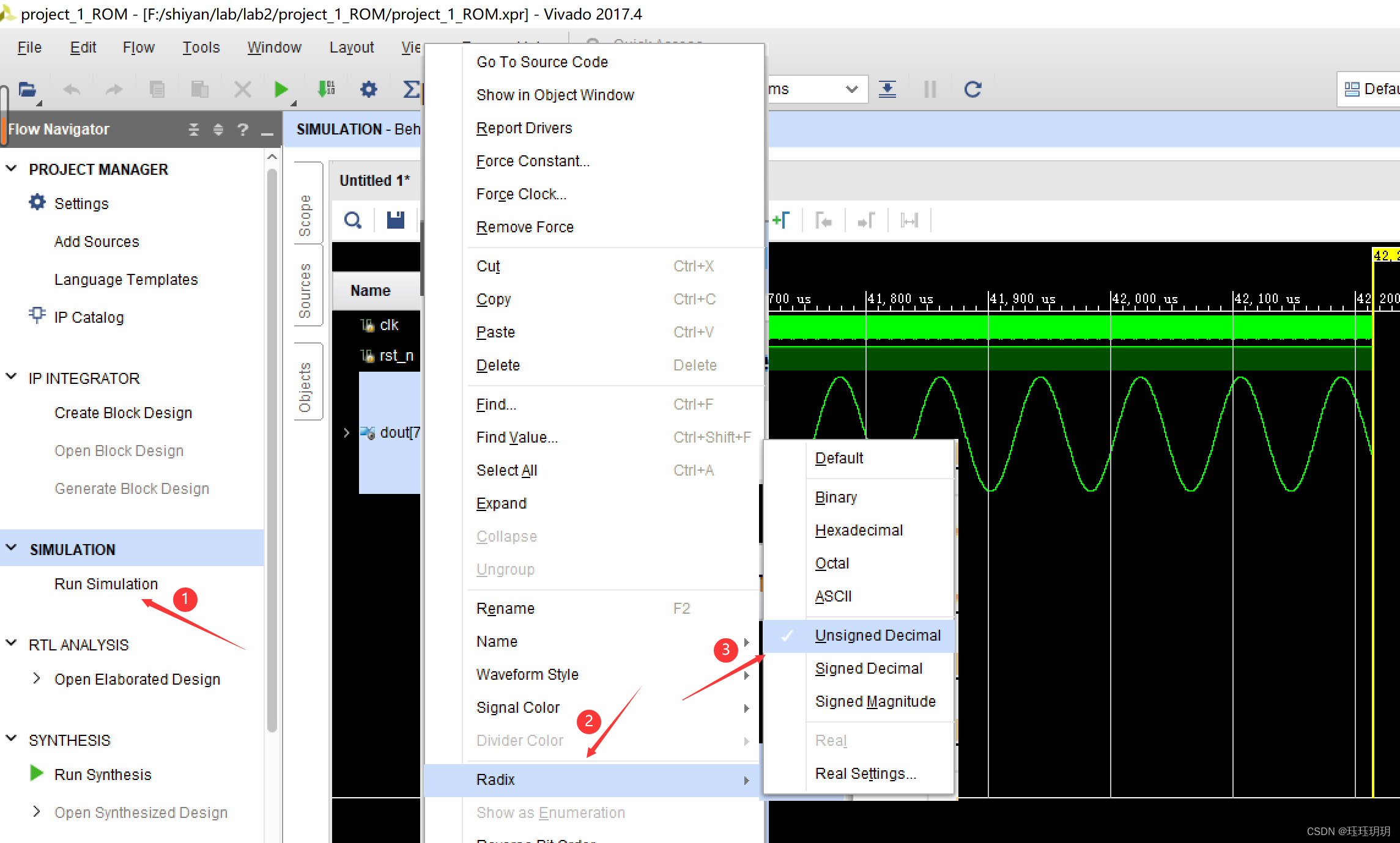Expand the dout[7:0] signal

tap(346, 432)
